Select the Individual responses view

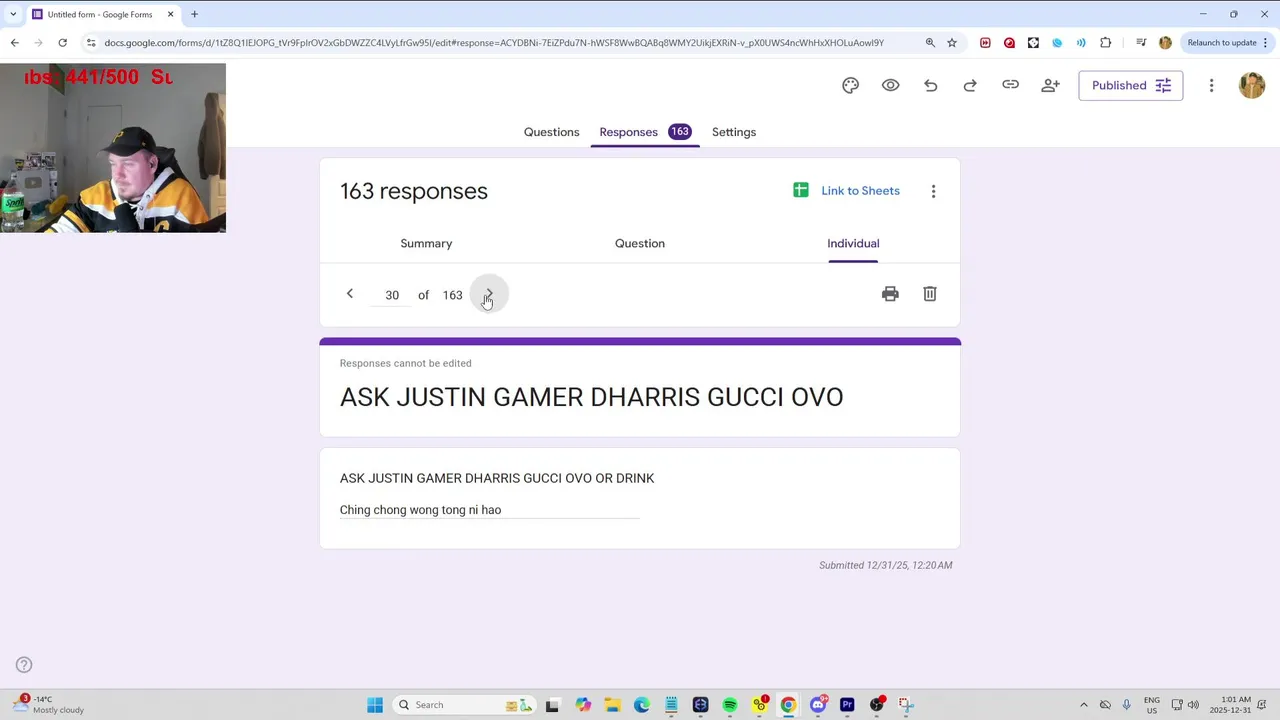click(x=853, y=243)
